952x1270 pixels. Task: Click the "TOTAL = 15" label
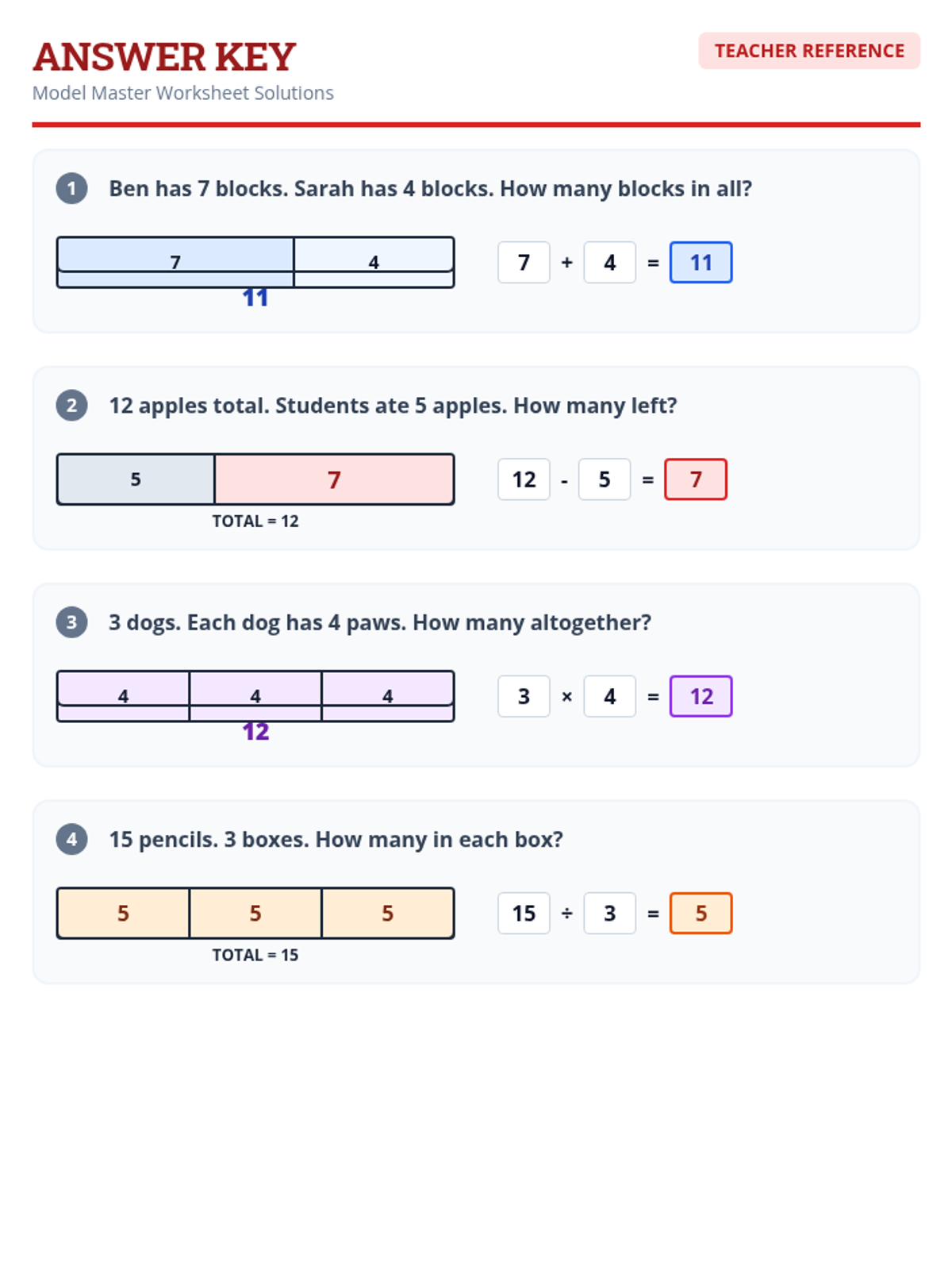coord(255,955)
